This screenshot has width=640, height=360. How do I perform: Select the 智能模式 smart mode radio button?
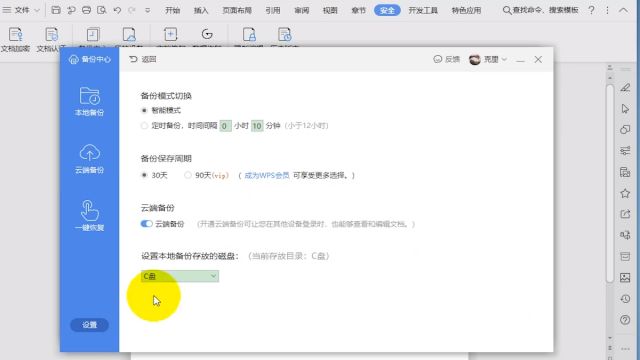tap(144, 110)
